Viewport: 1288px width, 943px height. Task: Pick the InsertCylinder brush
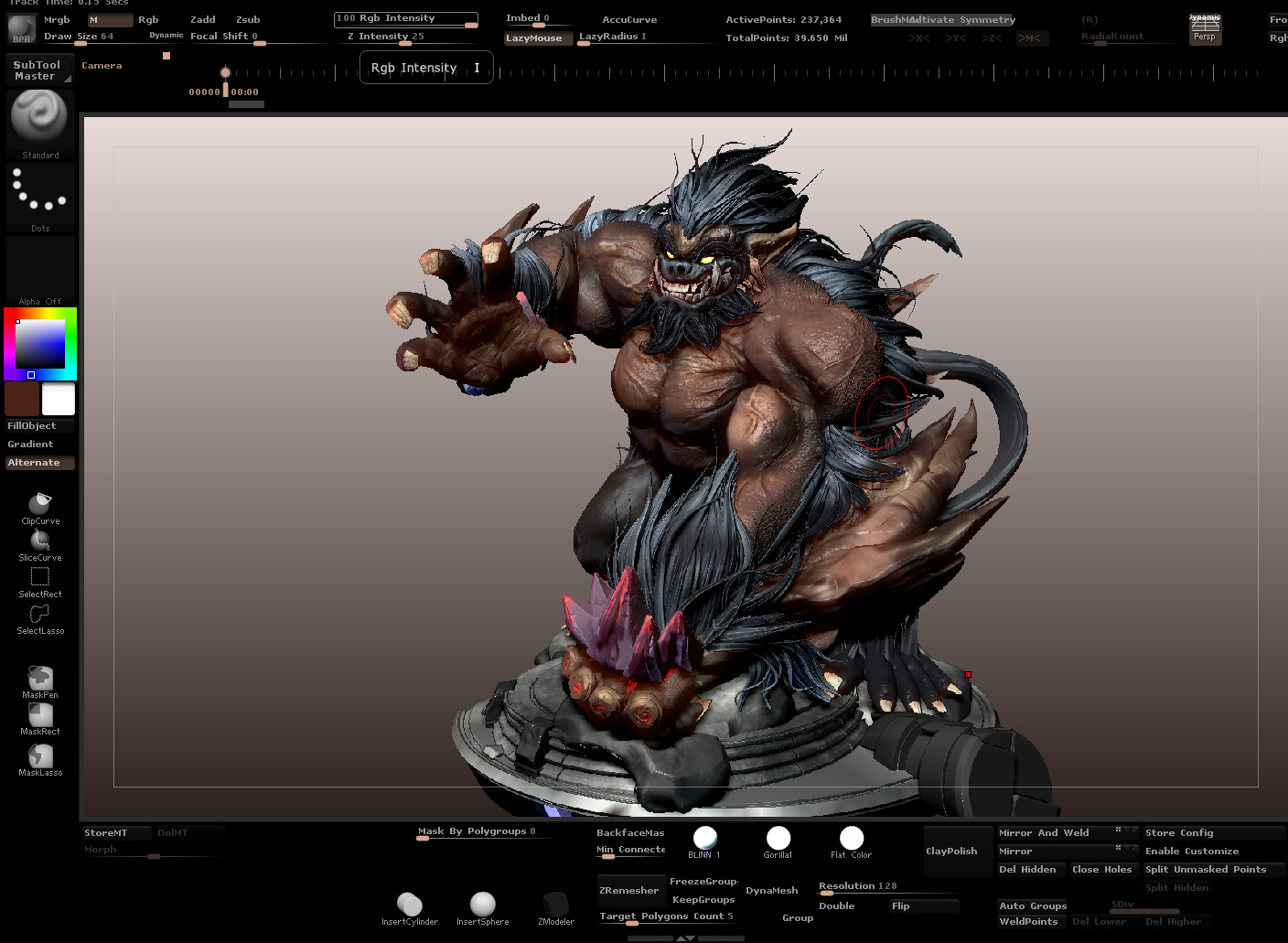[410, 909]
